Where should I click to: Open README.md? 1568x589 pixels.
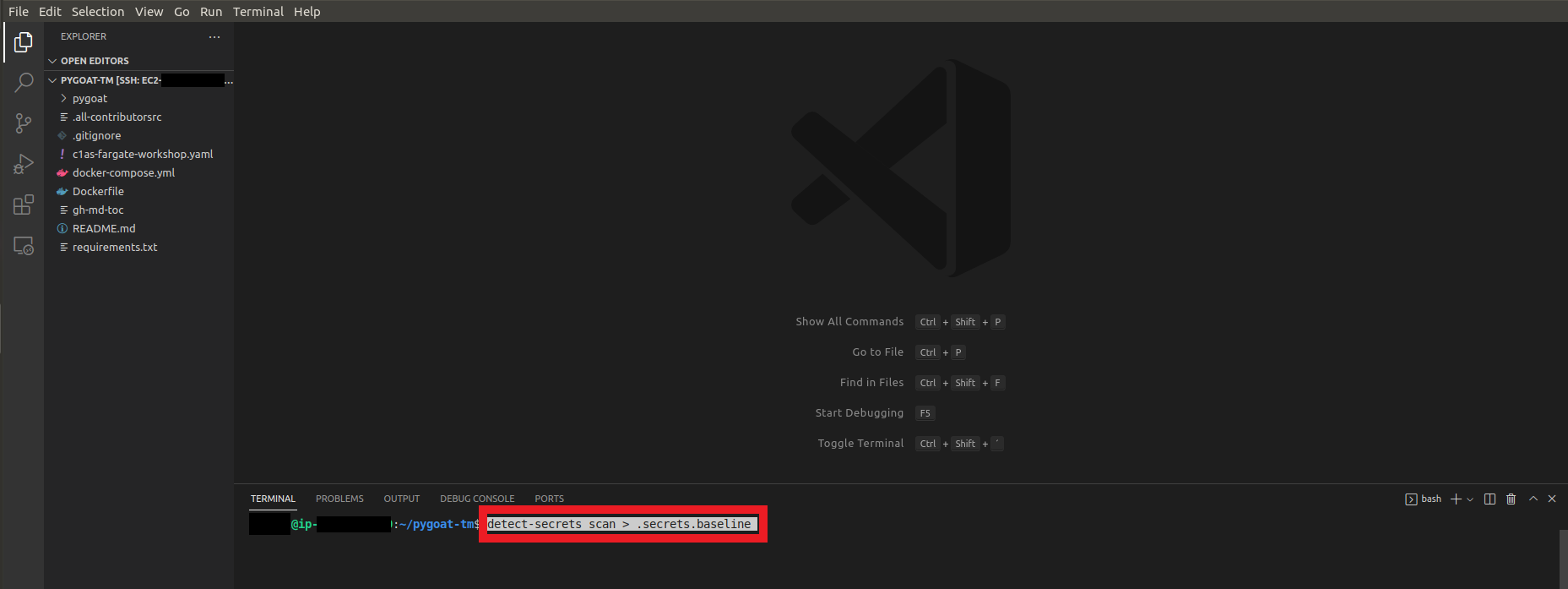tap(138, 229)
